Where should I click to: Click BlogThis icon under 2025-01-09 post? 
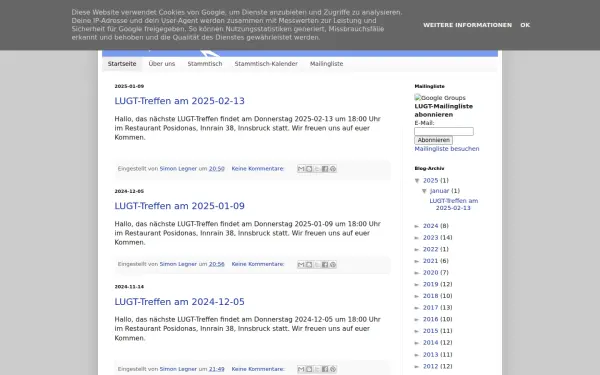[309, 264]
